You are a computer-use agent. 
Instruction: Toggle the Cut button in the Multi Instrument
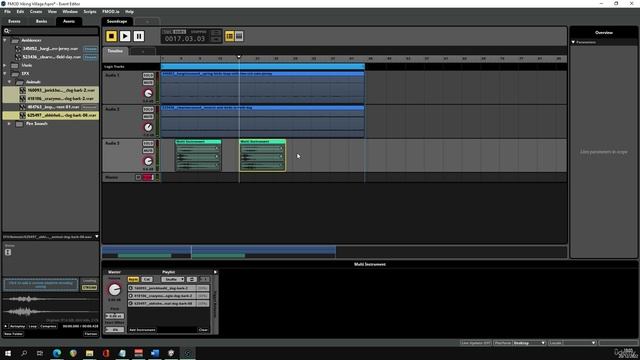(x=147, y=280)
